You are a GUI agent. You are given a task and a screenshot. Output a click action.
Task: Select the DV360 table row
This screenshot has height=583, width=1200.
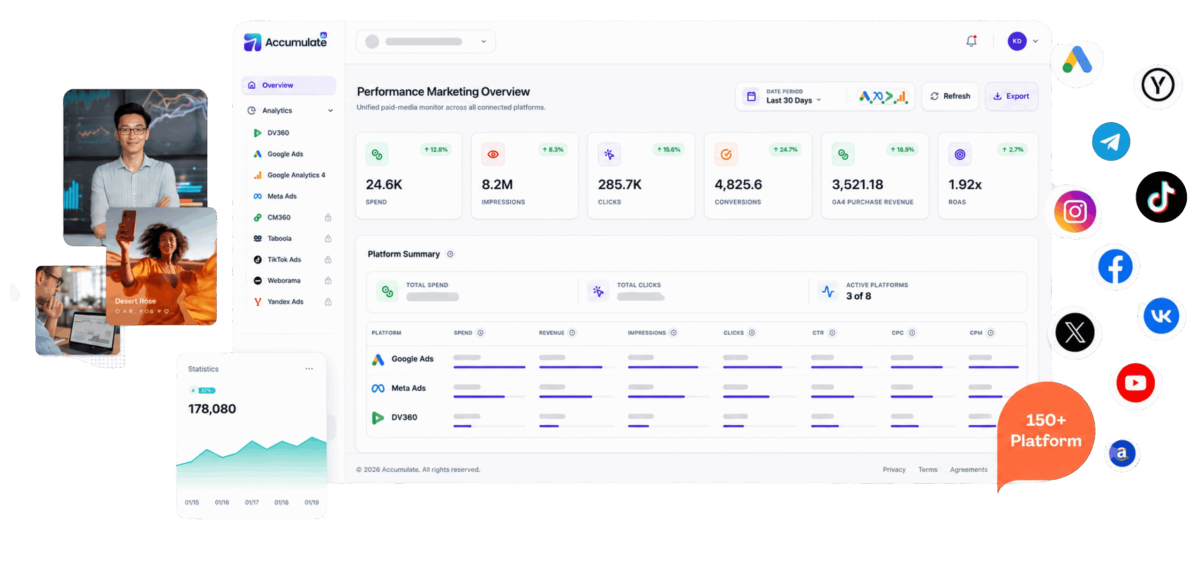(x=697, y=418)
